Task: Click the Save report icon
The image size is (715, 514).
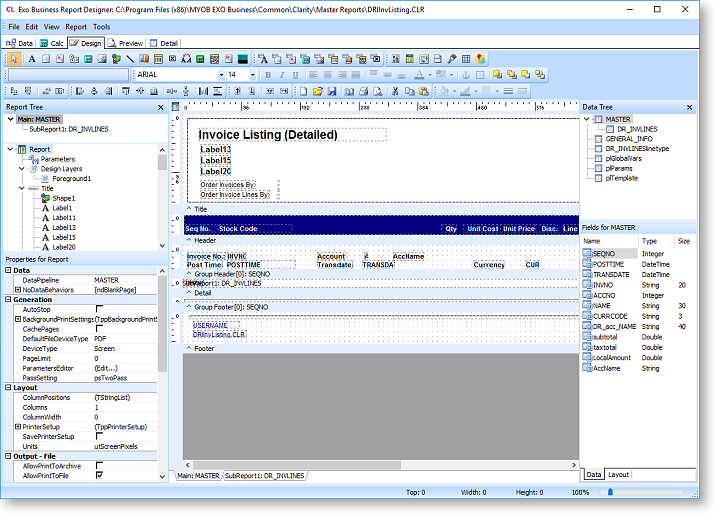Action: coord(331,91)
